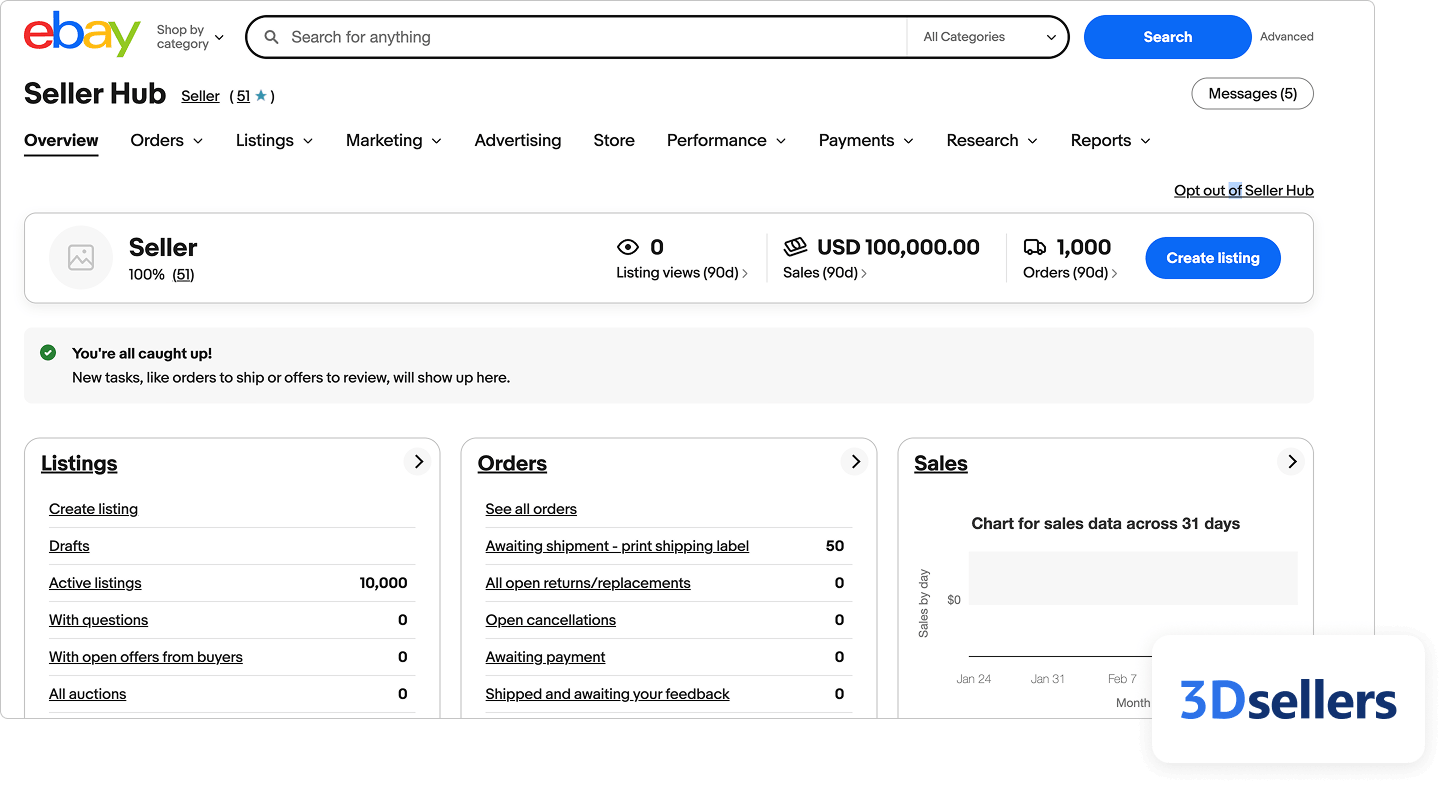Expand the Listings menu

[x=274, y=141]
